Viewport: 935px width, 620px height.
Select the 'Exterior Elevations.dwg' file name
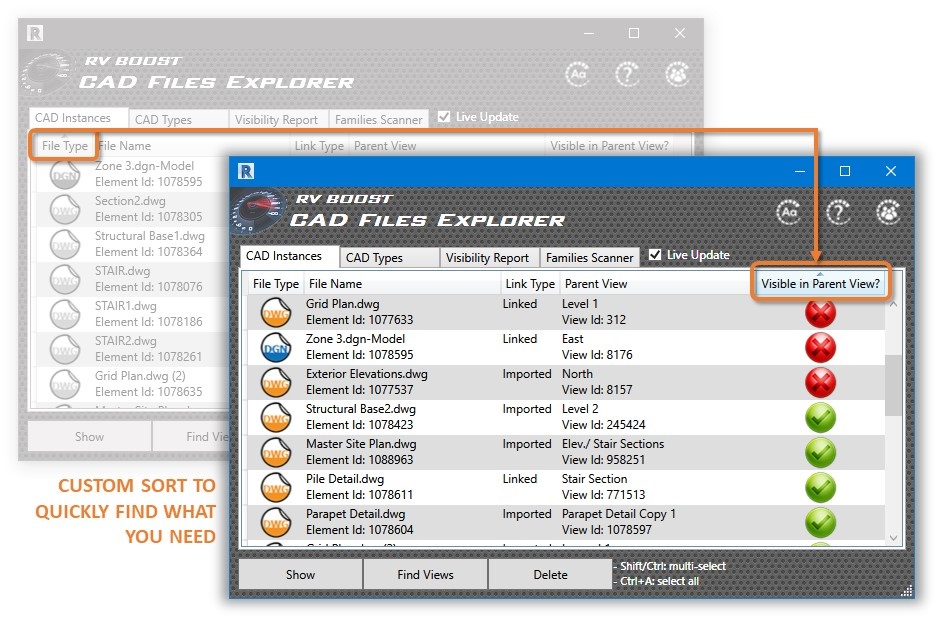click(367, 374)
